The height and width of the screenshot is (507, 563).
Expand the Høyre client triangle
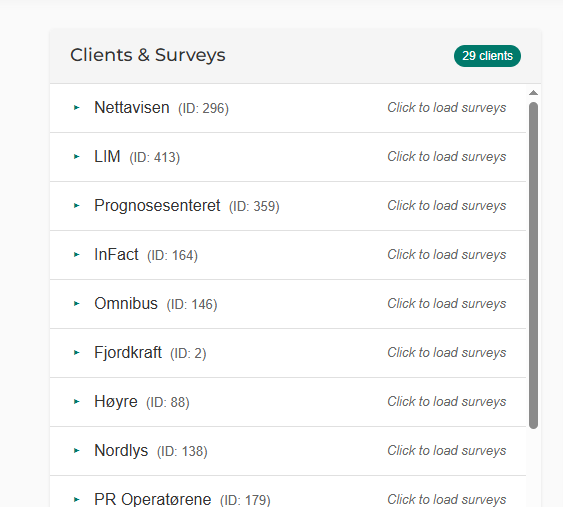pyautogui.click(x=76, y=401)
